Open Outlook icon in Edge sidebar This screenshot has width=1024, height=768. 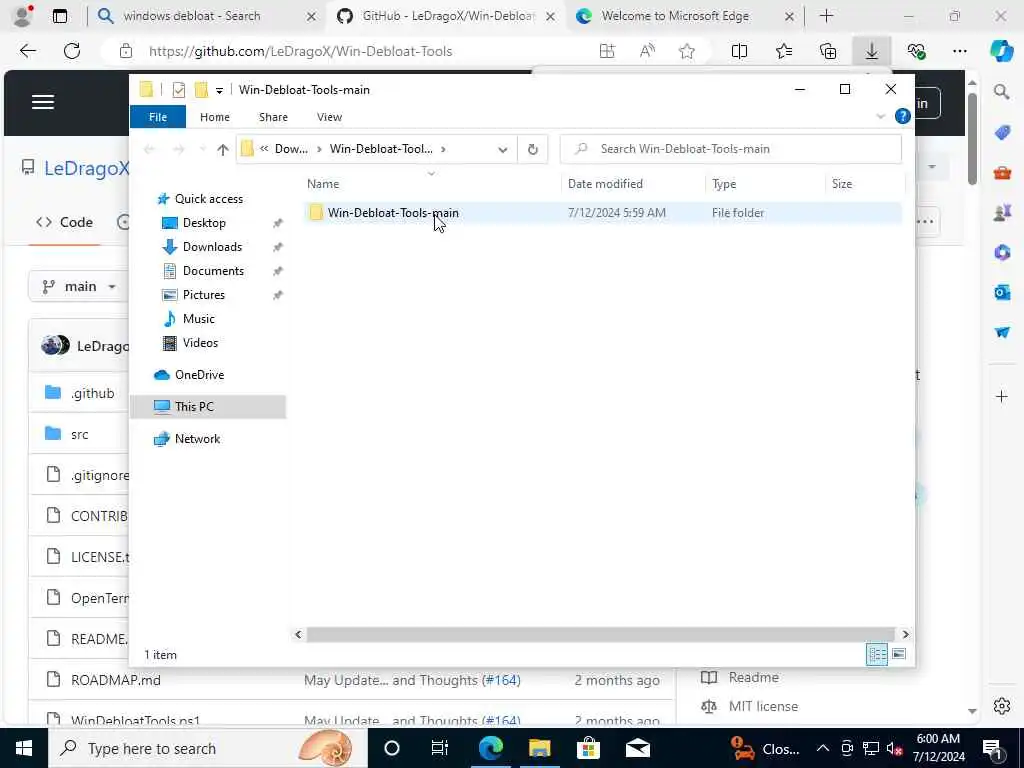1002,292
